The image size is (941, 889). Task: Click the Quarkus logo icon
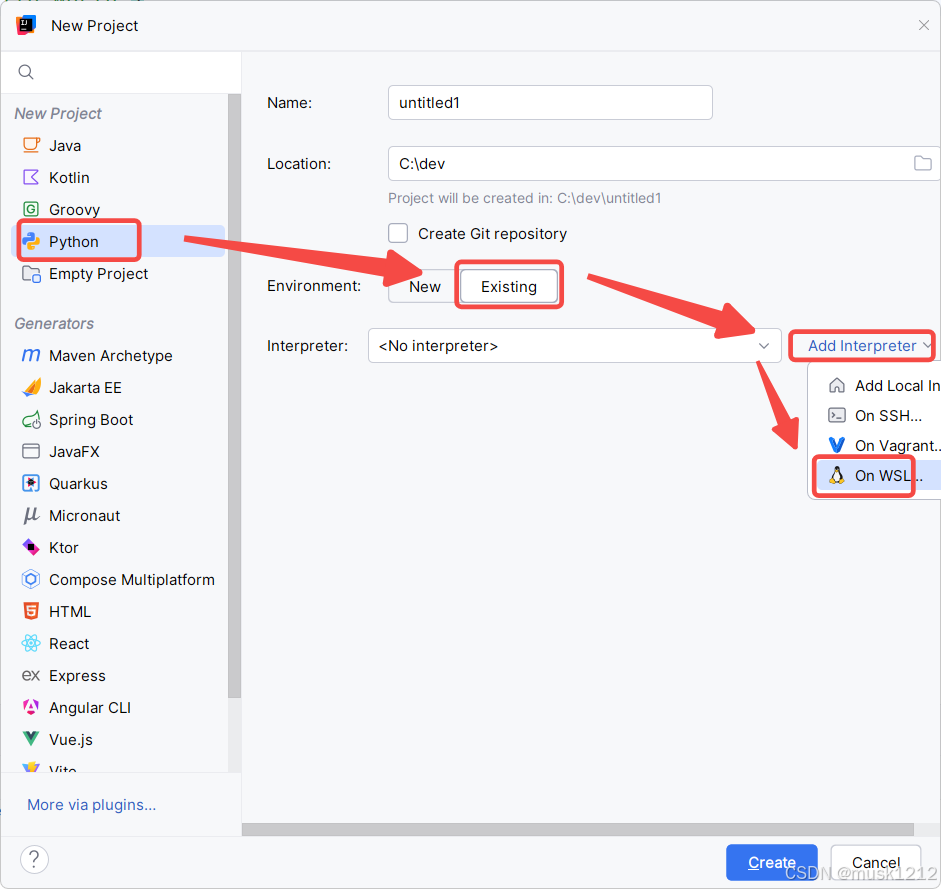[x=31, y=483]
